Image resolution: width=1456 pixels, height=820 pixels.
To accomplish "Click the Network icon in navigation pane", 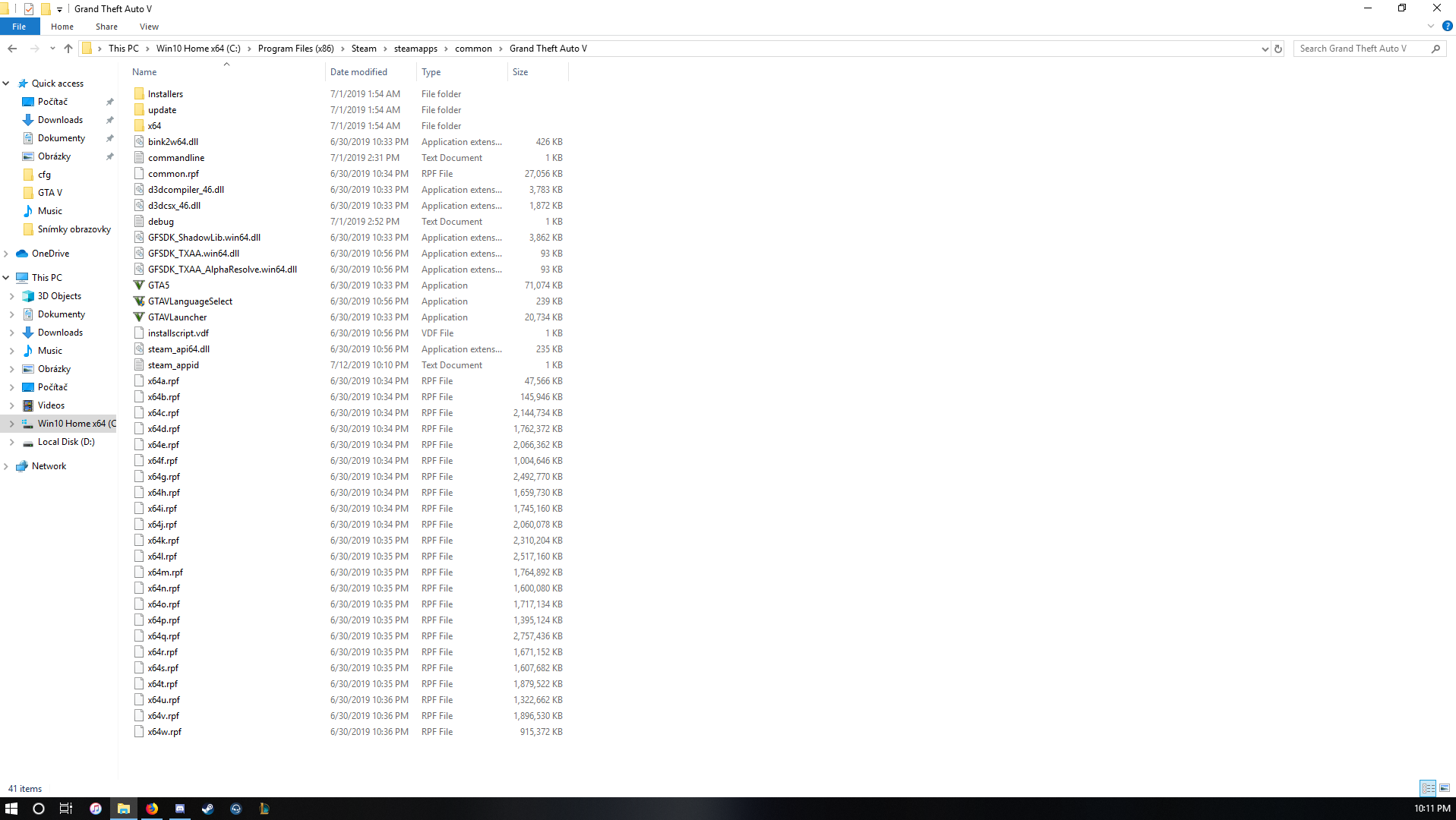I will [x=22, y=466].
